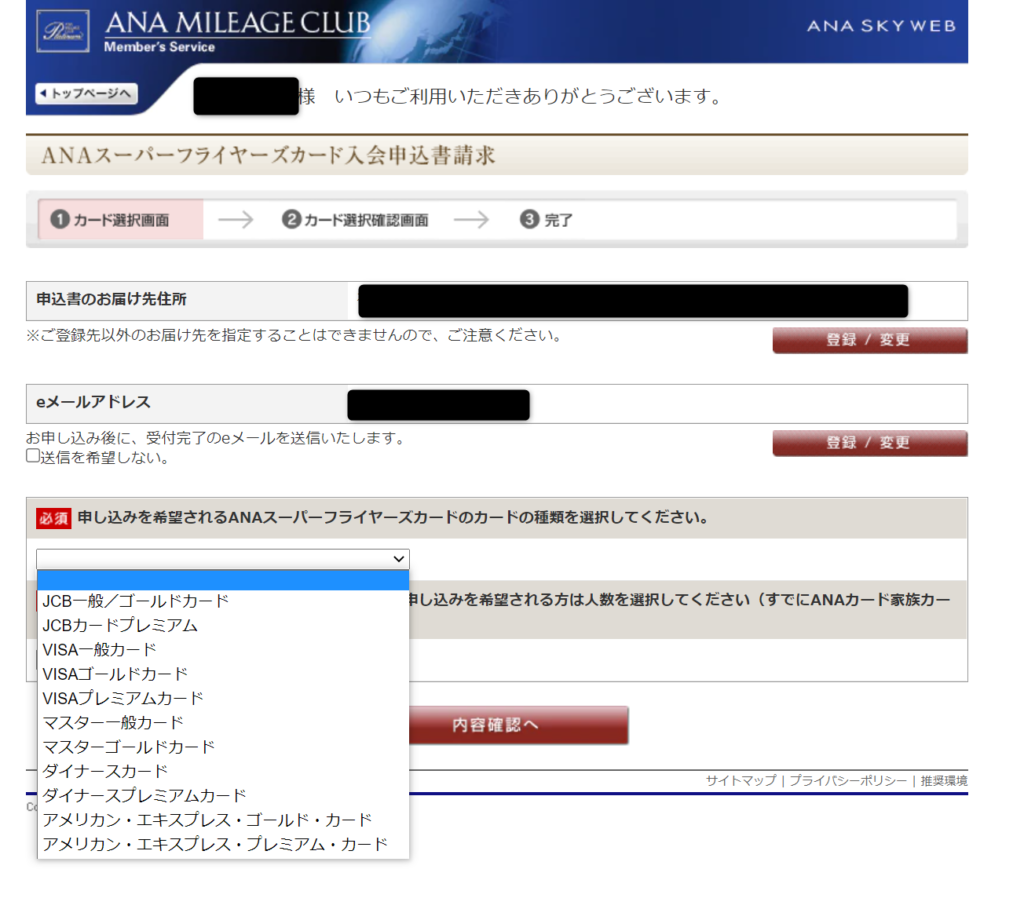Viewport: 1024px width, 902px height.
Task: Open the 推奨環境 link
Action: pos(944,781)
